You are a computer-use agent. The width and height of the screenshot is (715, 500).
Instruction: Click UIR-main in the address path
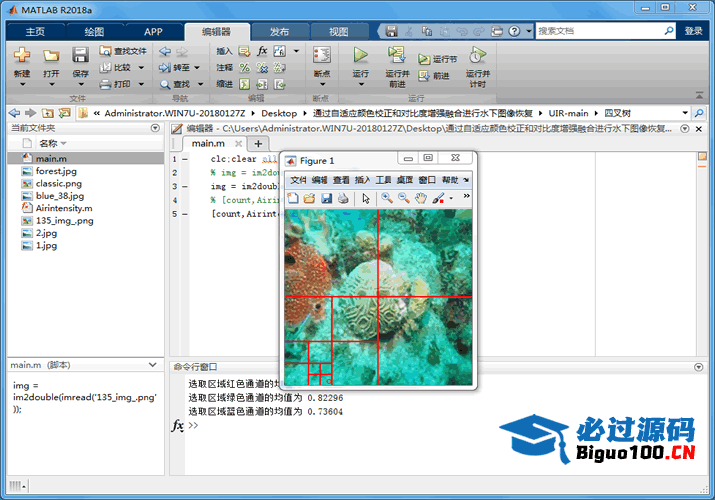(x=568, y=113)
